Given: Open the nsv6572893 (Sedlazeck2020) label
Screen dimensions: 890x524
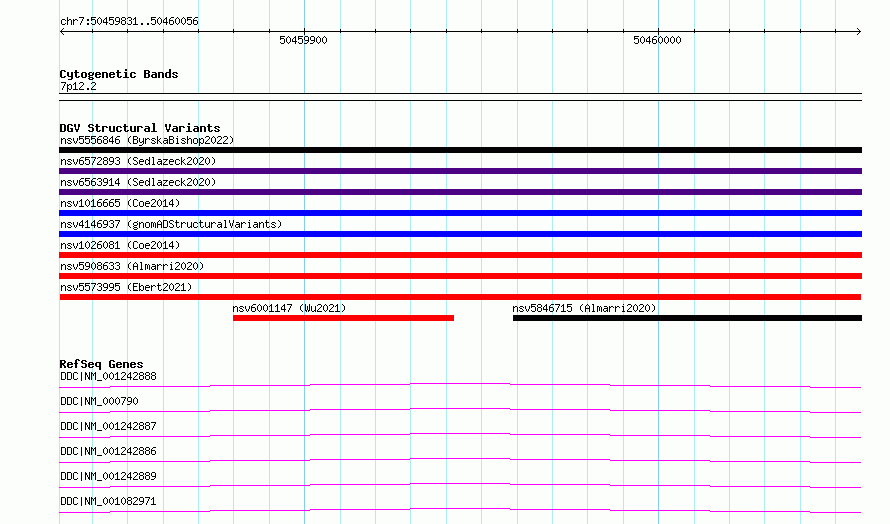Looking at the screenshot, I should (x=138, y=161).
